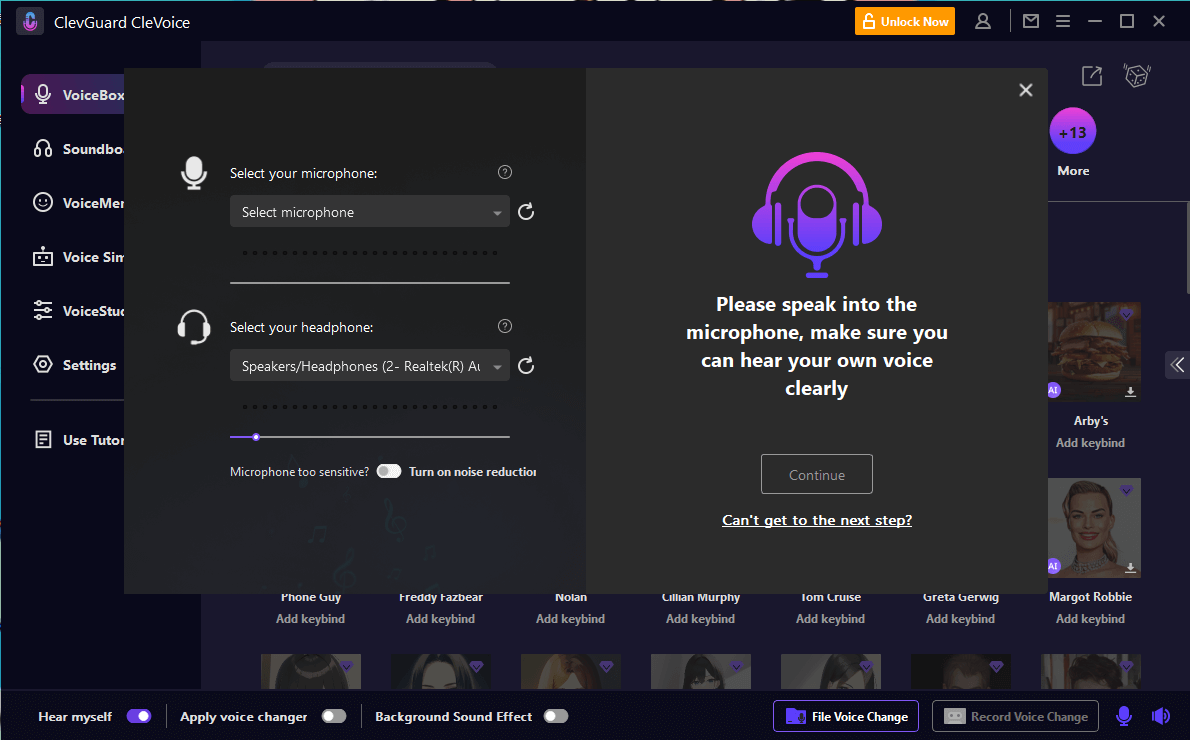The image size is (1190, 740).
Task: Click the premium diamond badge on Margot Robbie
Action: click(1126, 490)
